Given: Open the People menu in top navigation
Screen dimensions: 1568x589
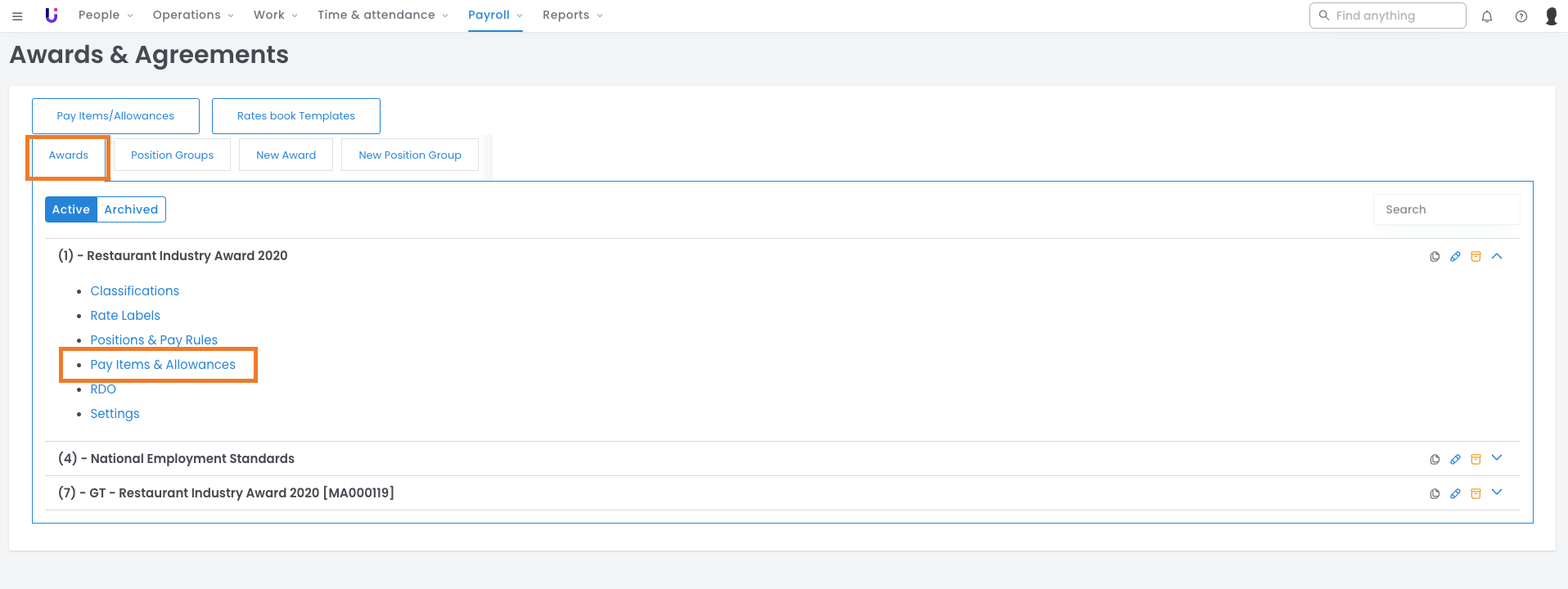Looking at the screenshot, I should pos(106,16).
